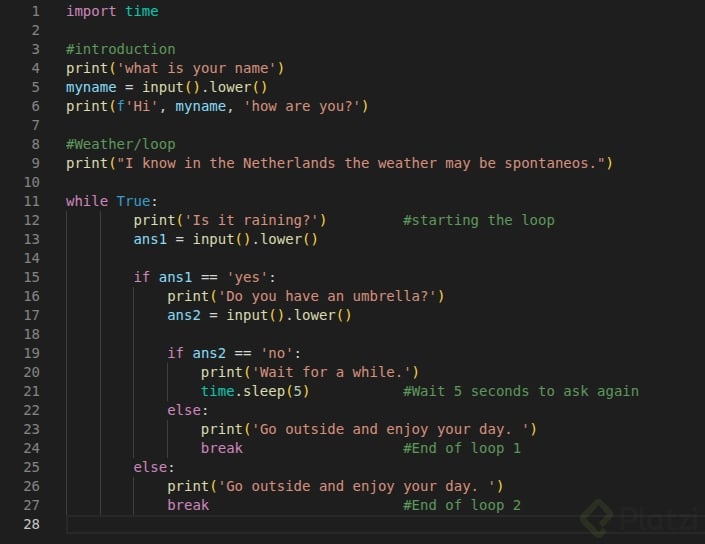Click the '#End of loop 2' comment
Viewport: 705px width, 544px height.
[462, 505]
